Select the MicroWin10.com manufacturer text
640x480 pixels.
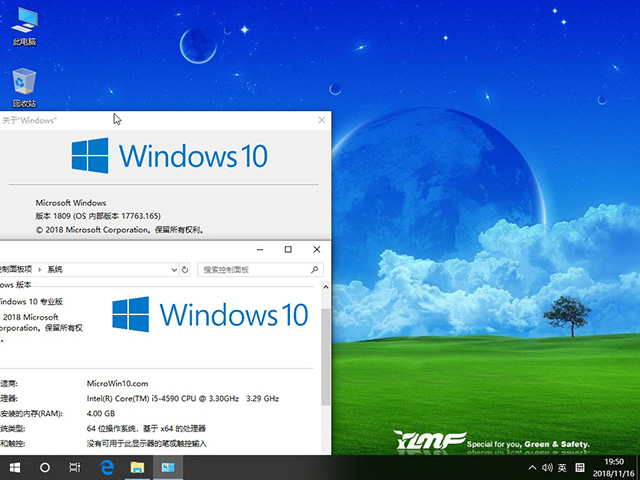[x=118, y=383]
